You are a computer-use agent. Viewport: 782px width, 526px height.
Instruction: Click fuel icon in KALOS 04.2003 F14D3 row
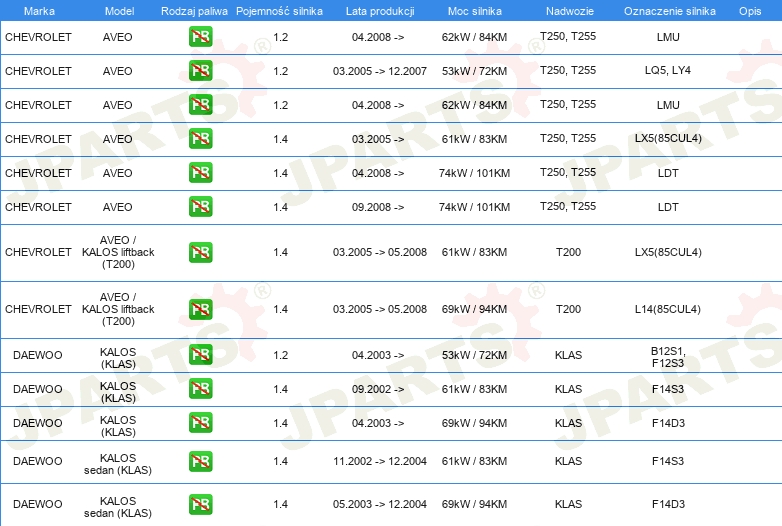[x=200, y=422]
